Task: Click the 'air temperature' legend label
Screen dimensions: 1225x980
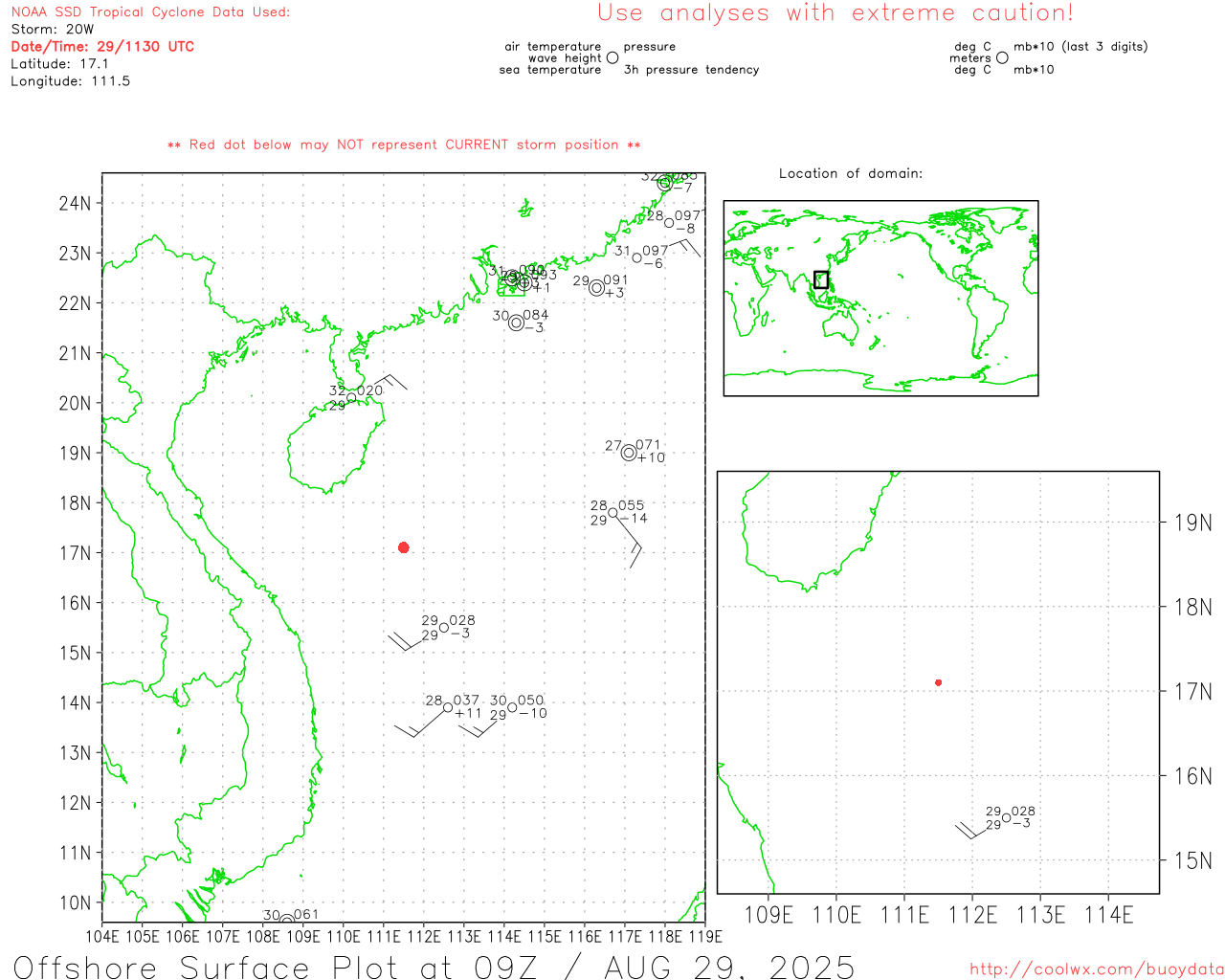Action: tap(553, 47)
